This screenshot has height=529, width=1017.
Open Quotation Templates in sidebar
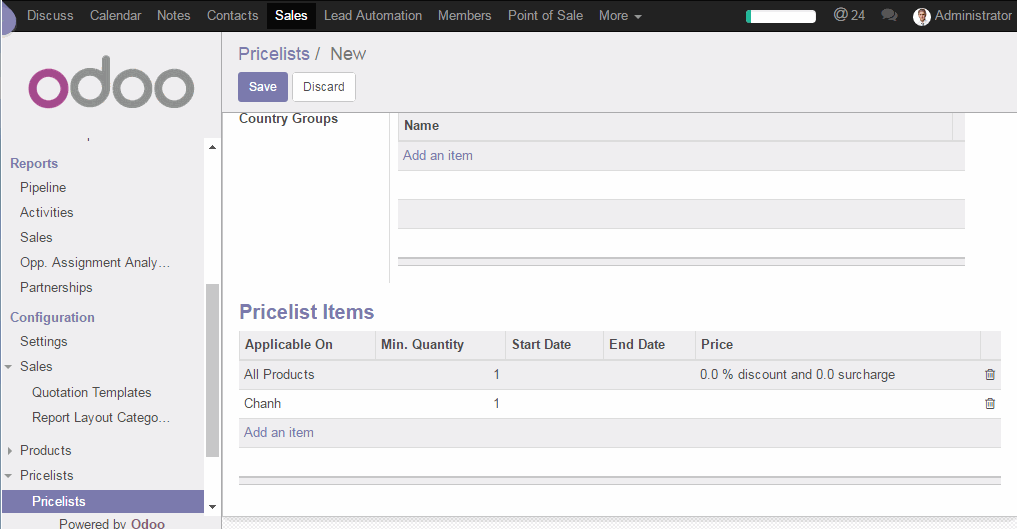click(x=91, y=392)
